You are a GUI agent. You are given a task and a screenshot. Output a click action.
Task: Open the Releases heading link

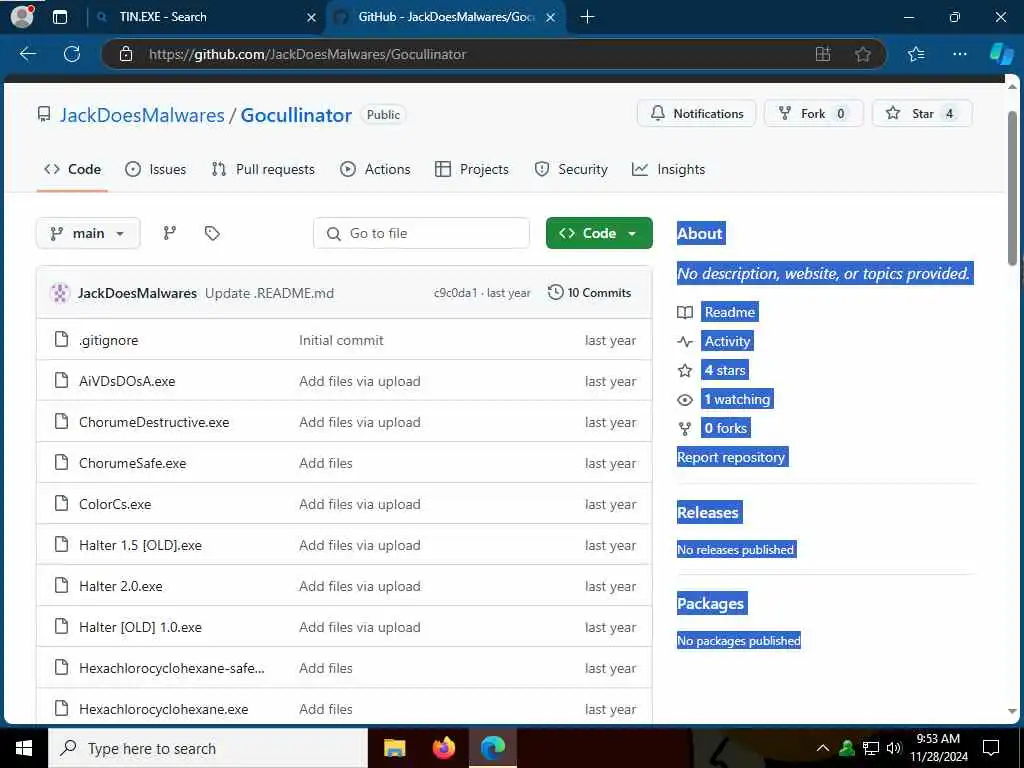pyautogui.click(x=708, y=513)
